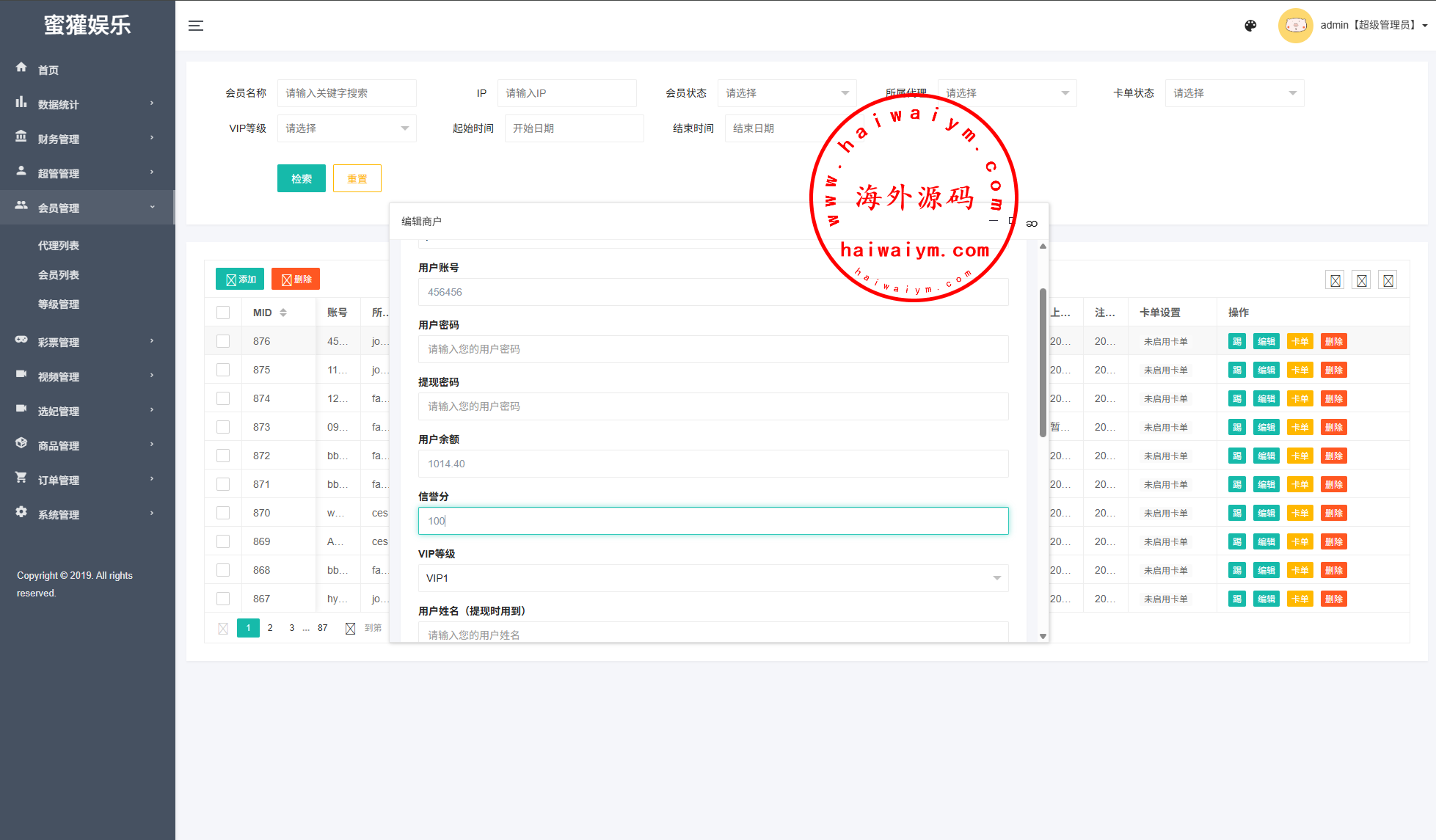Click the green 检索 search button

pos(301,178)
